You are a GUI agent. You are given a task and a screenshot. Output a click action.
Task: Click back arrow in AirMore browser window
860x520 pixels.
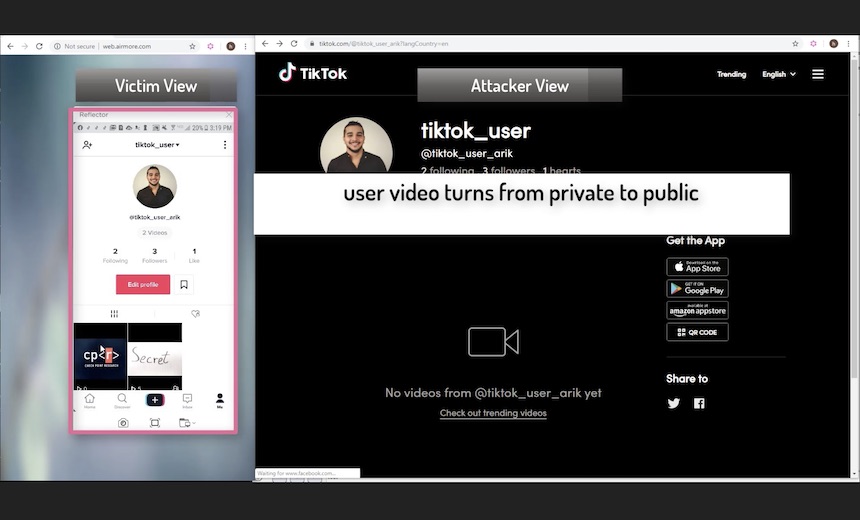10,47
